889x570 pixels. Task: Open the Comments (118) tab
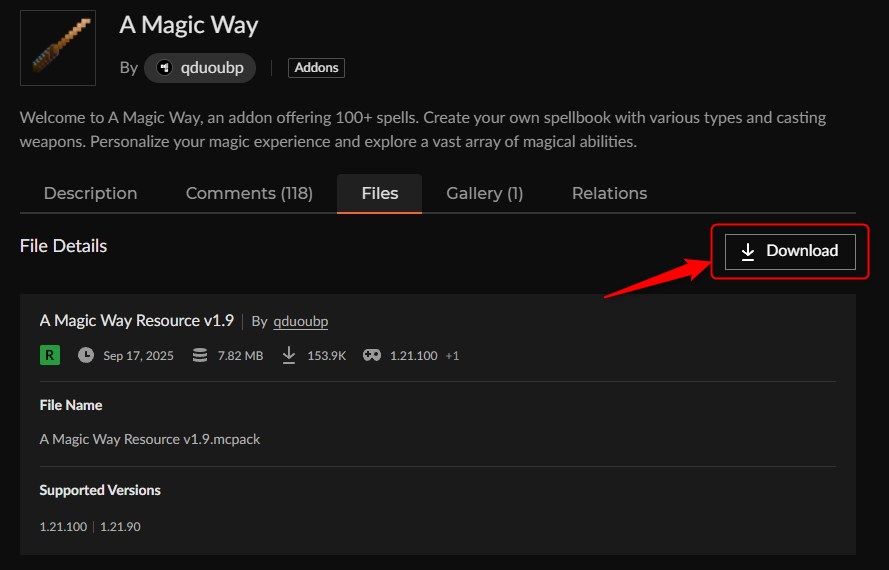click(x=249, y=193)
